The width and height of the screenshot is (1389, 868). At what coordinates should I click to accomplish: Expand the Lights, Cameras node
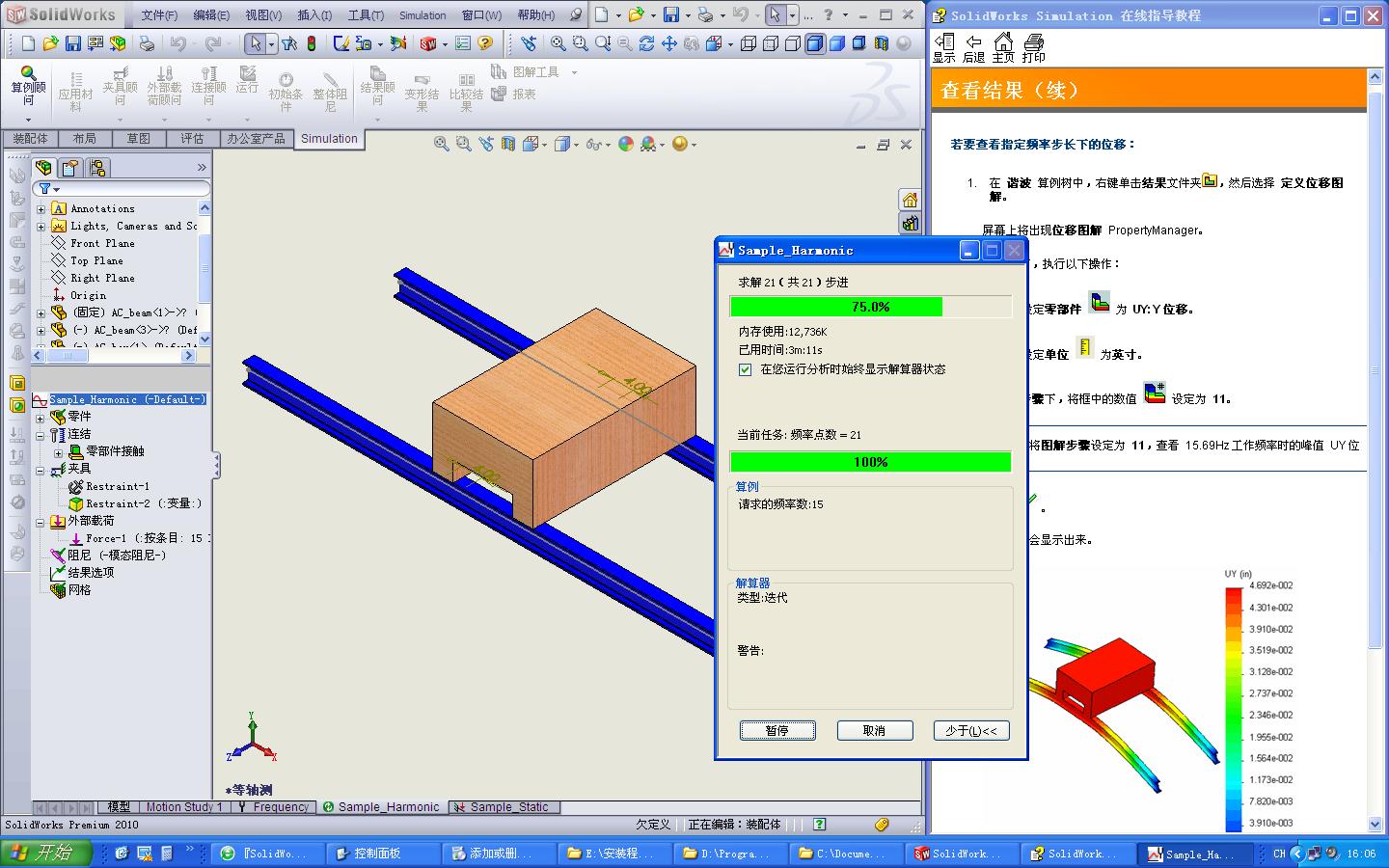(x=41, y=226)
